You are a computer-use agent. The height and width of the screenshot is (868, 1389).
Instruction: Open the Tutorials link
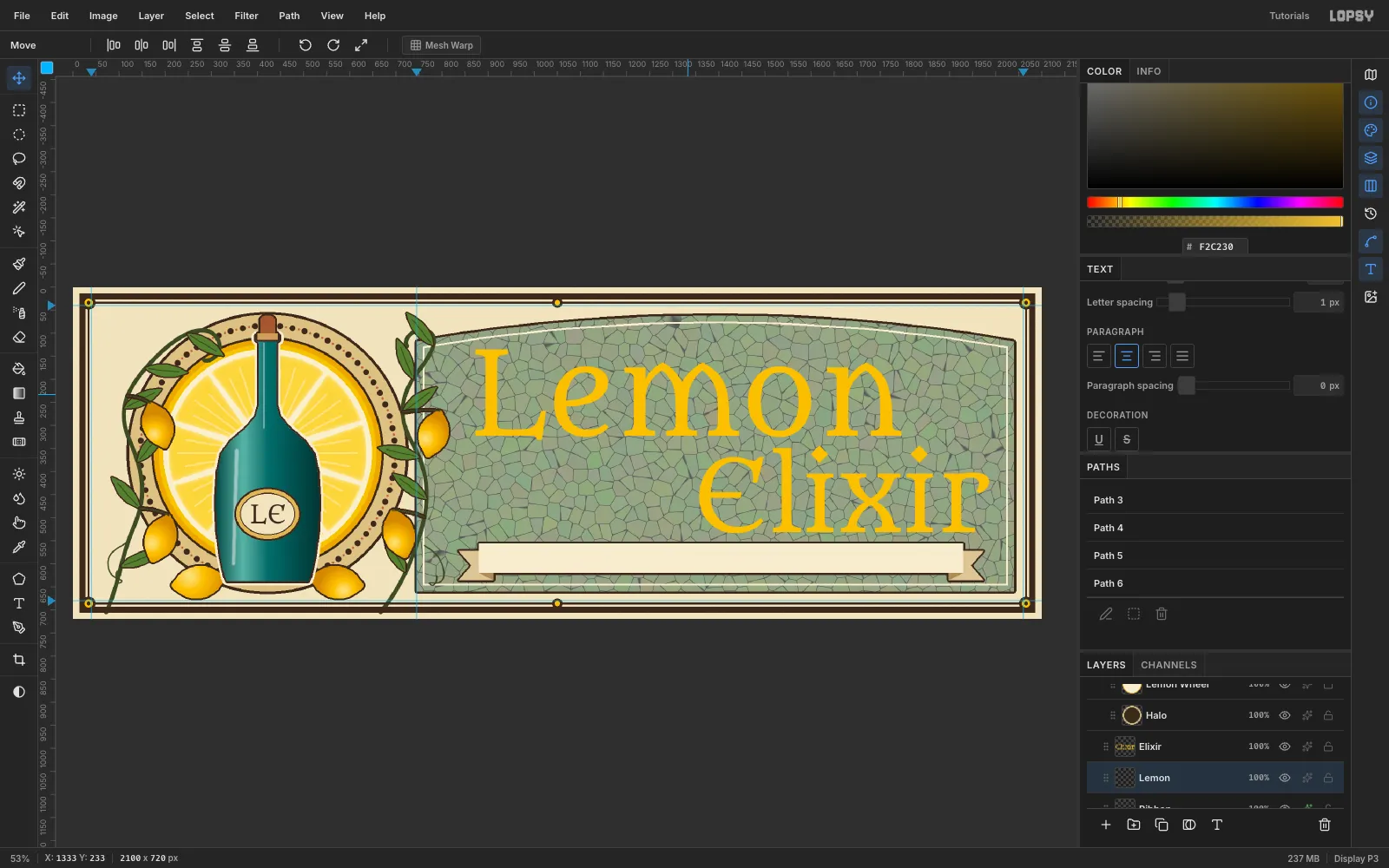click(x=1289, y=16)
